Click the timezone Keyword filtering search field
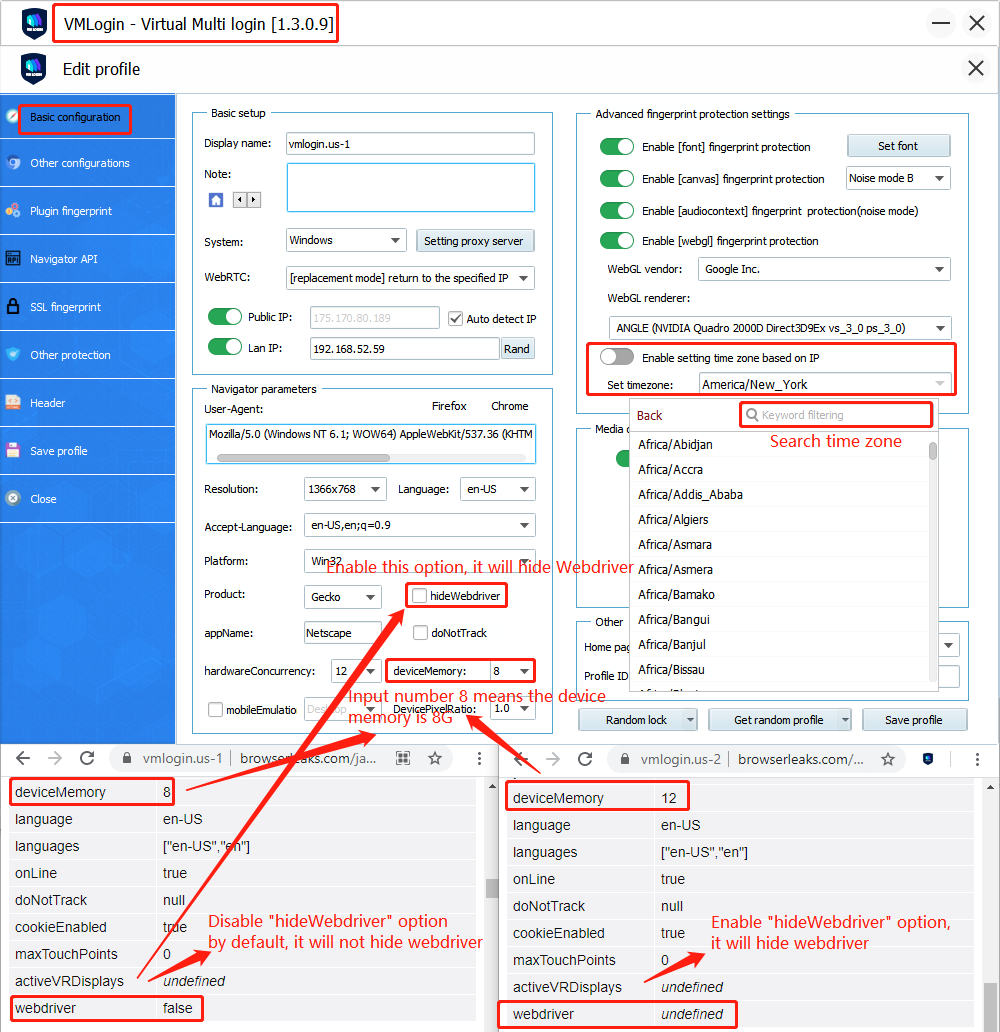The image size is (1000, 1032). (x=836, y=414)
